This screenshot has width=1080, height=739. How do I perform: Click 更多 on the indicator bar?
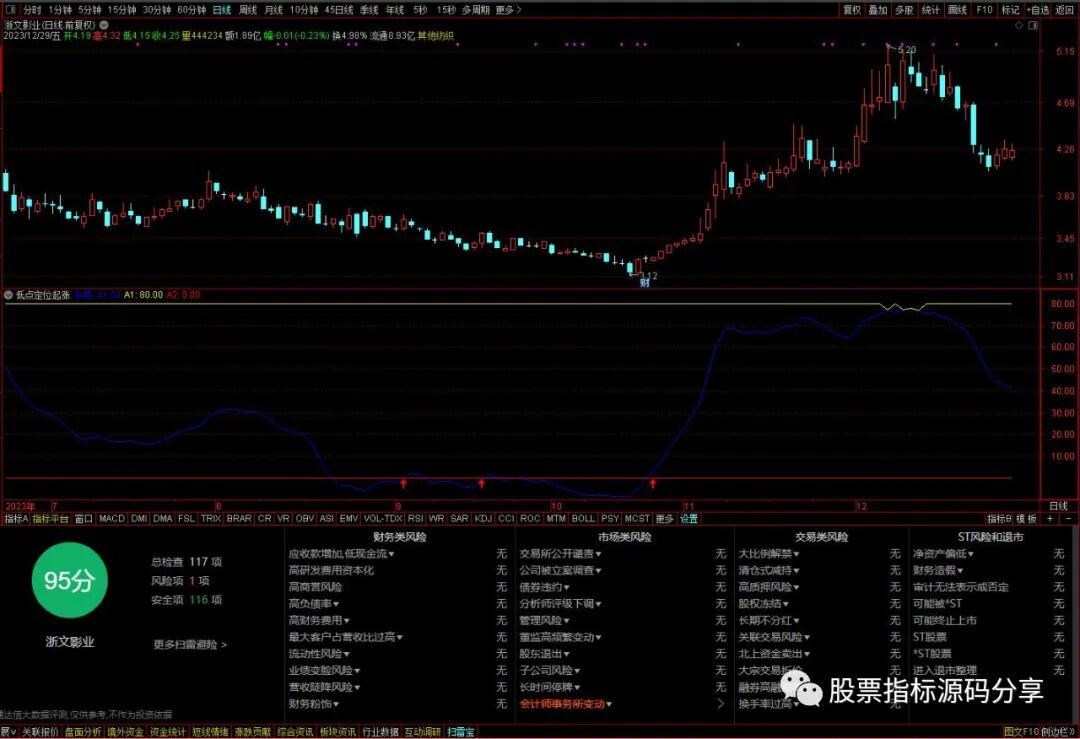(664, 519)
